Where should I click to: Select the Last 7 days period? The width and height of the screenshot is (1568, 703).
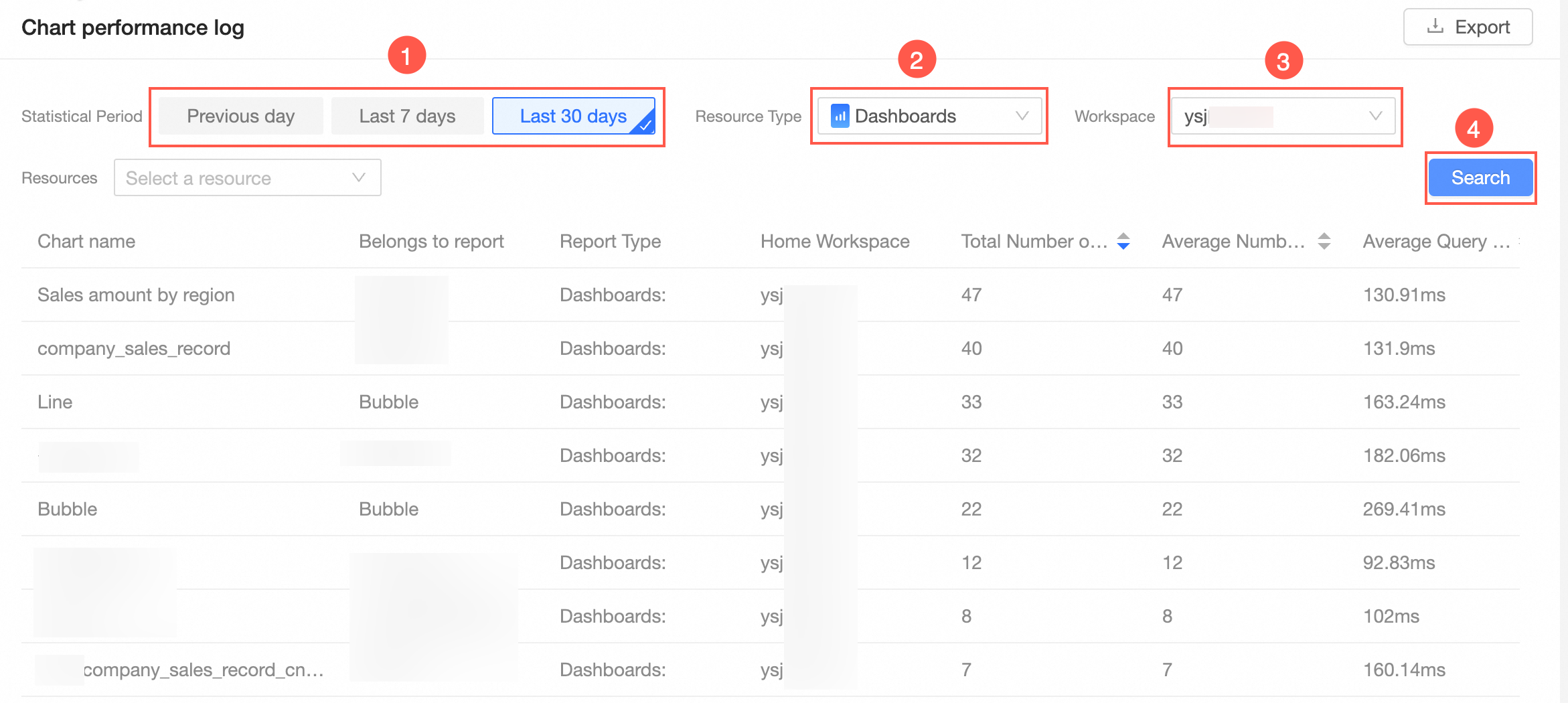point(407,116)
